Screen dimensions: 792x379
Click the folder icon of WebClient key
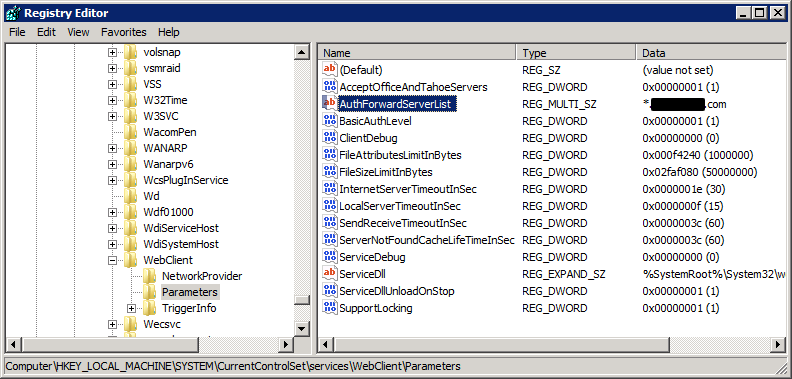[131, 260]
